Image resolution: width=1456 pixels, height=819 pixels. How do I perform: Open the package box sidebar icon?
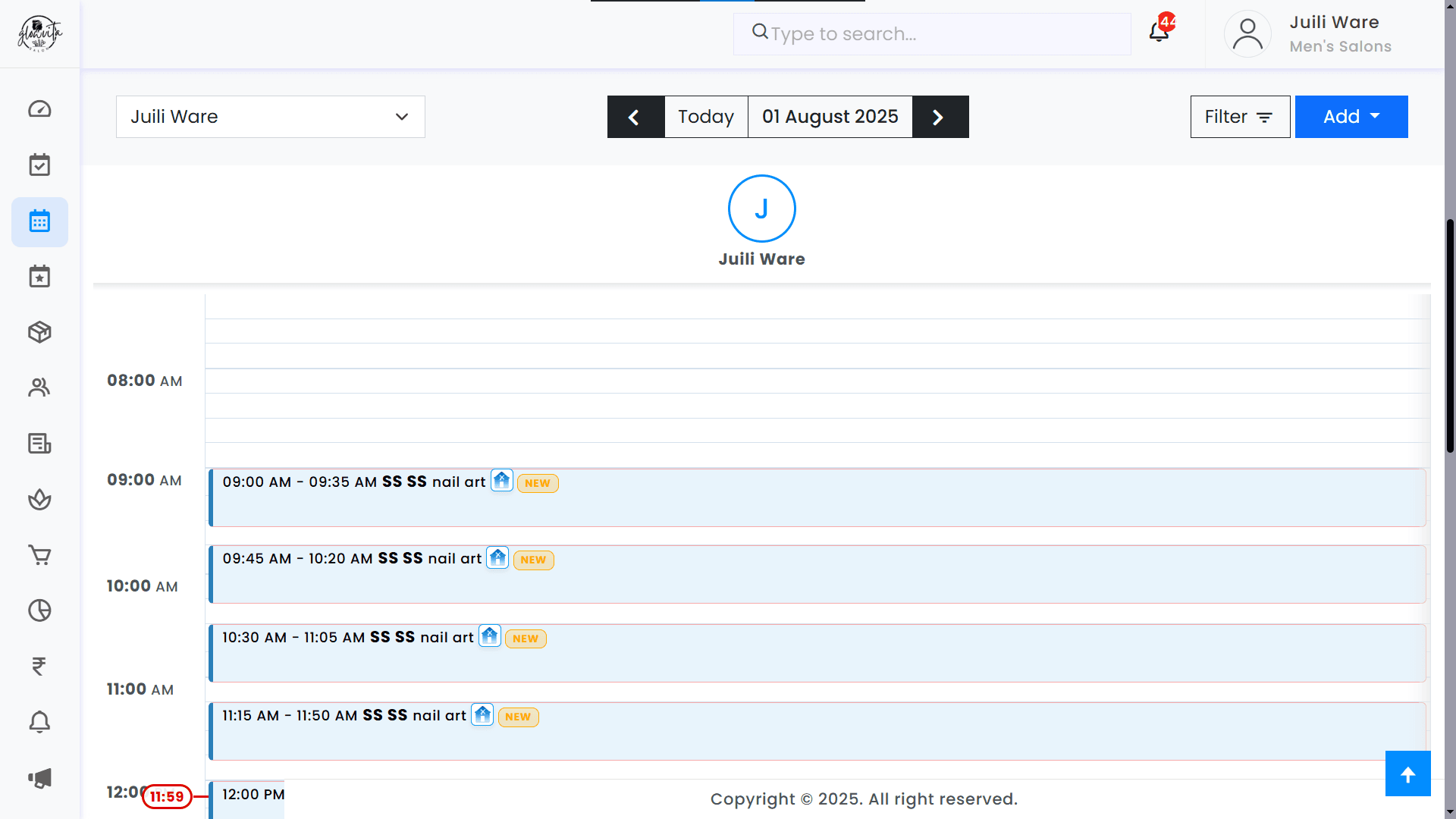coord(39,332)
